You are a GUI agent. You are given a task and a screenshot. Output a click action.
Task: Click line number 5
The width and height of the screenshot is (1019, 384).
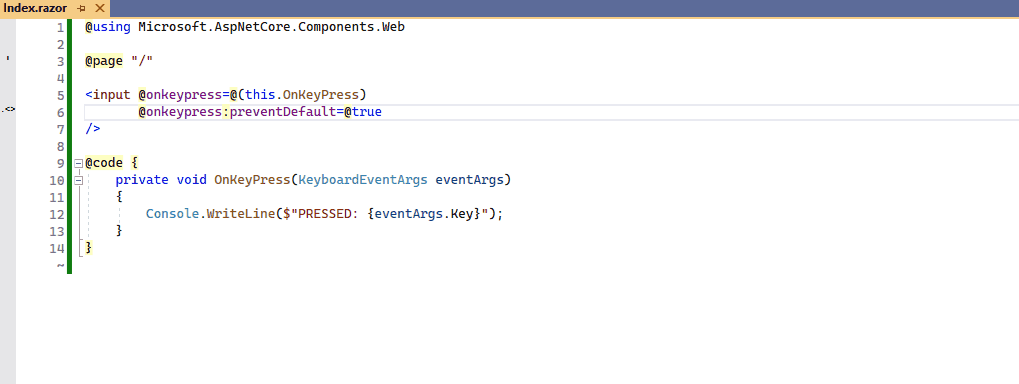click(61, 95)
